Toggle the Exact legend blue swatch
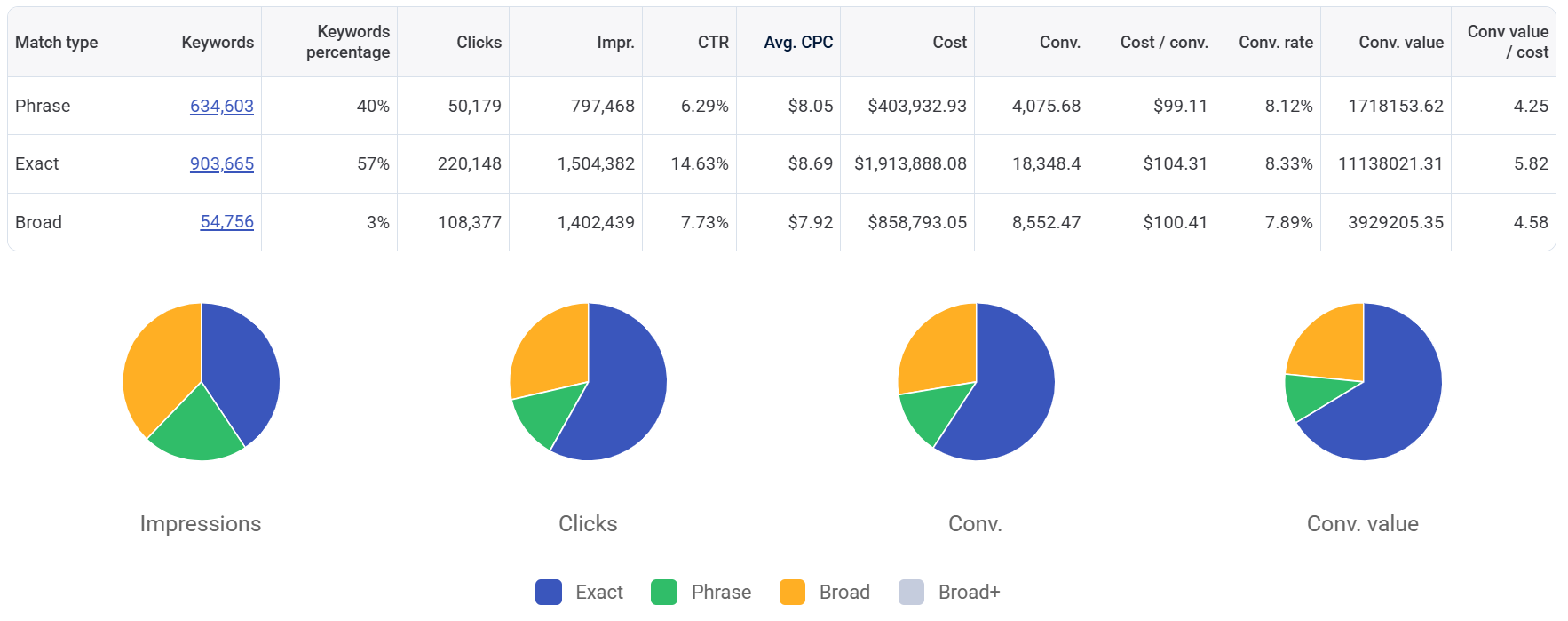 pos(549,593)
